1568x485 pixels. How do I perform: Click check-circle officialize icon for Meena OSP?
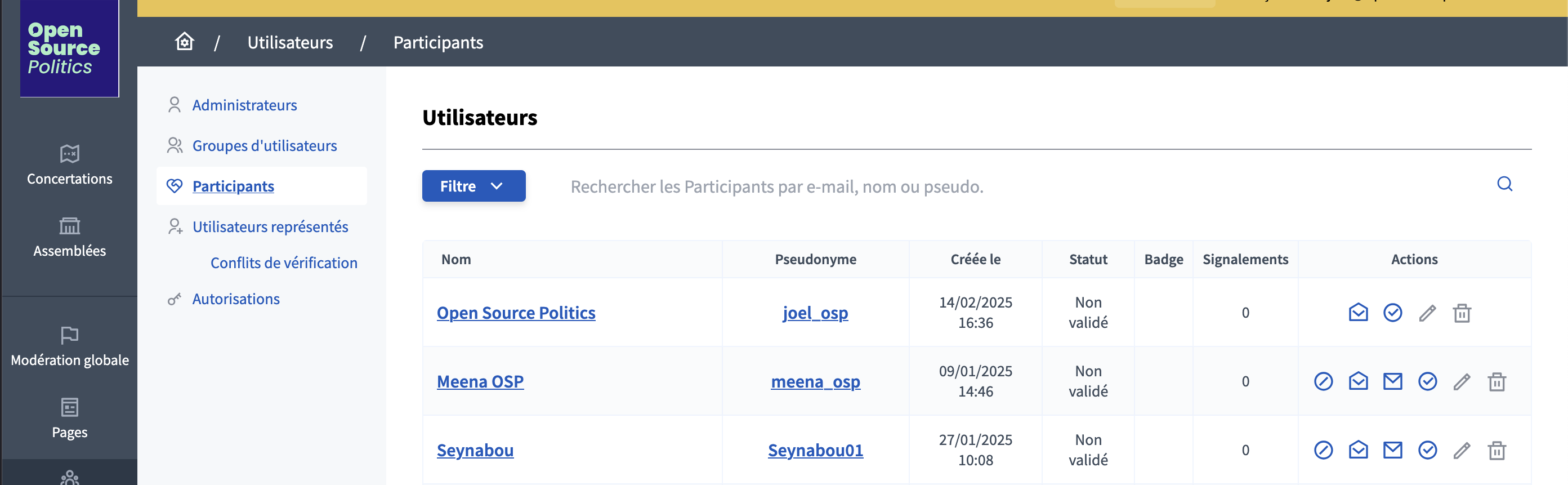point(1427,381)
